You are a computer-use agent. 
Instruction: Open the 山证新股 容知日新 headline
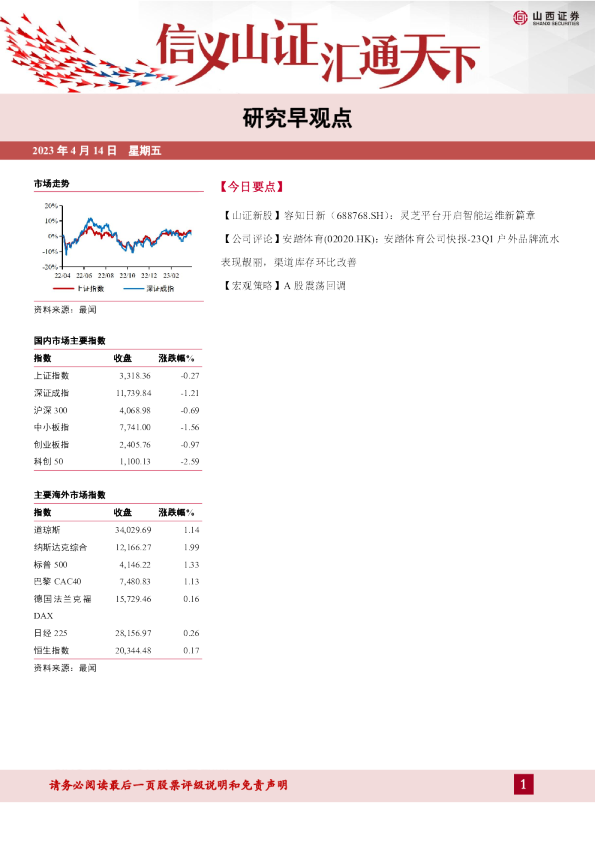pos(378,215)
